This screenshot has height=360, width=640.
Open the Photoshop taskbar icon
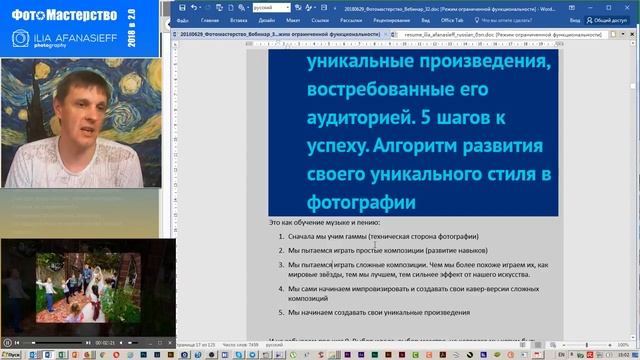point(144,355)
